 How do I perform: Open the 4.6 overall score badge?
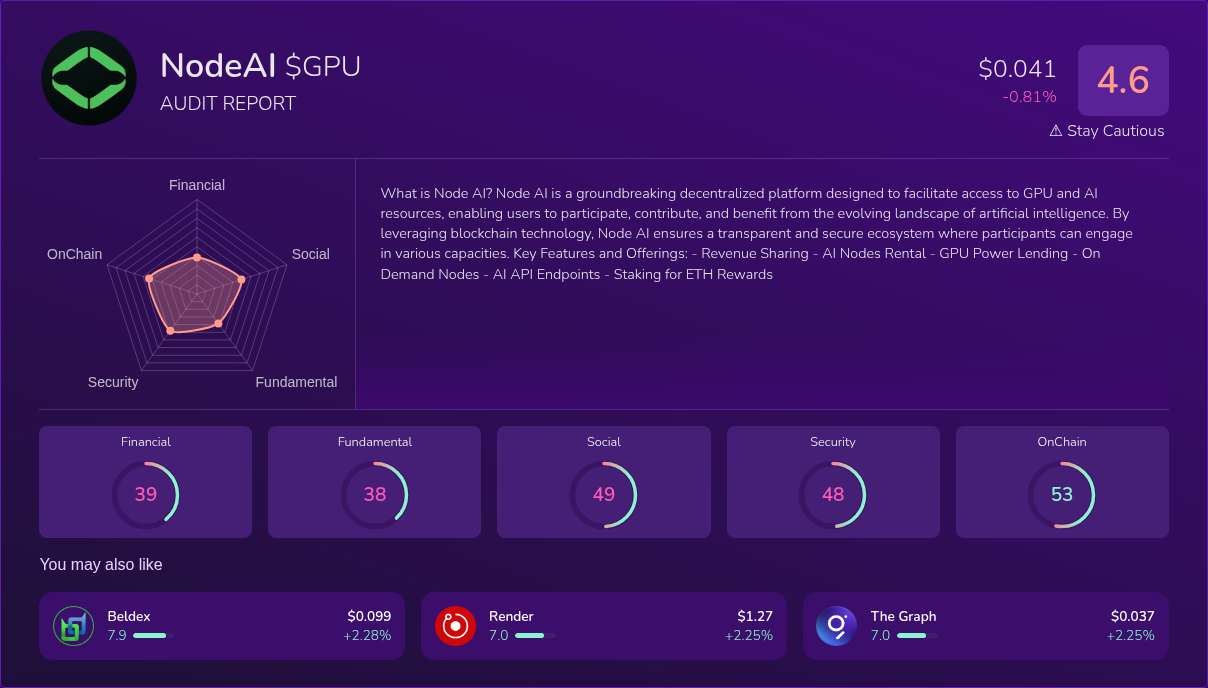[x=1123, y=80]
